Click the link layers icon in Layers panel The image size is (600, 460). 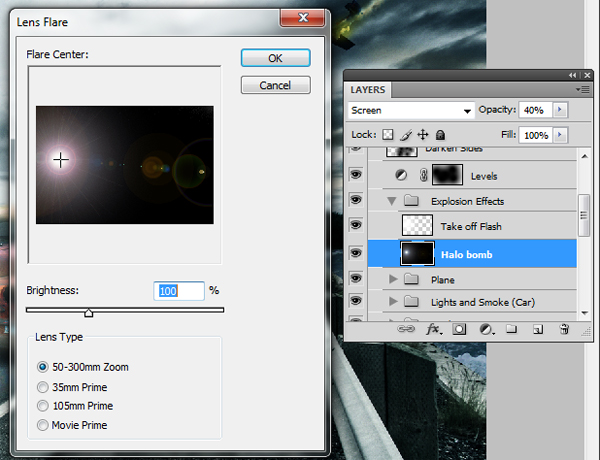(x=406, y=329)
